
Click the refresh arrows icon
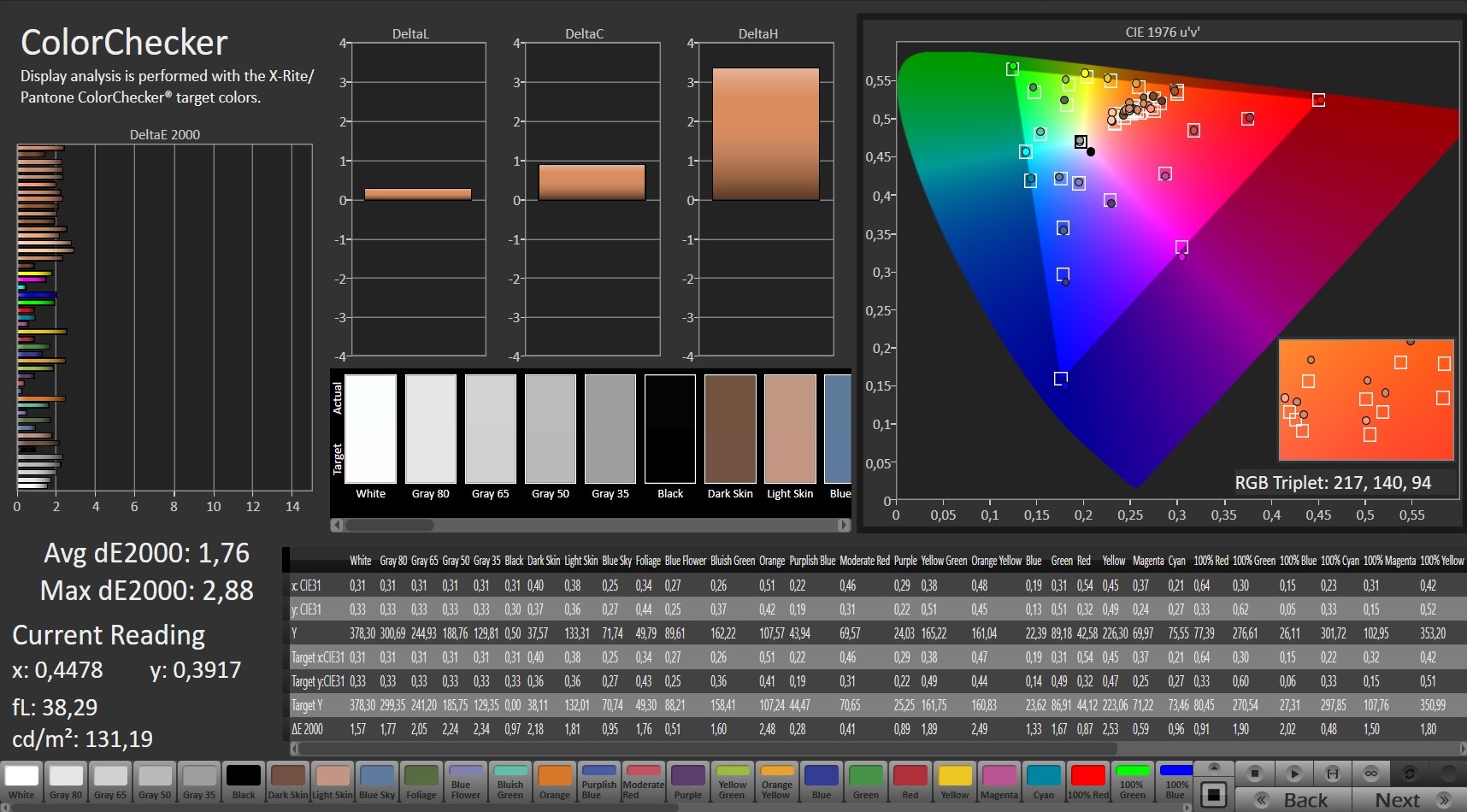tap(1410, 774)
